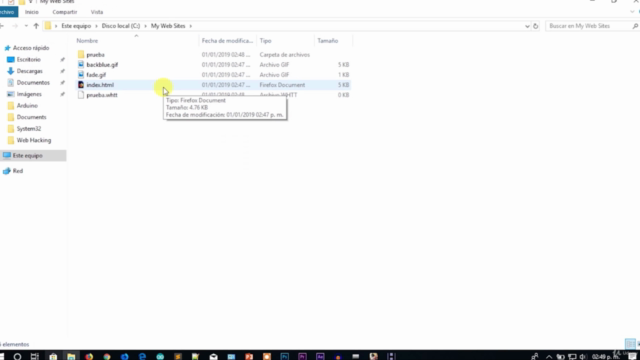Open System32 in the sidebar
The height and width of the screenshot is (360, 640).
coord(29,129)
